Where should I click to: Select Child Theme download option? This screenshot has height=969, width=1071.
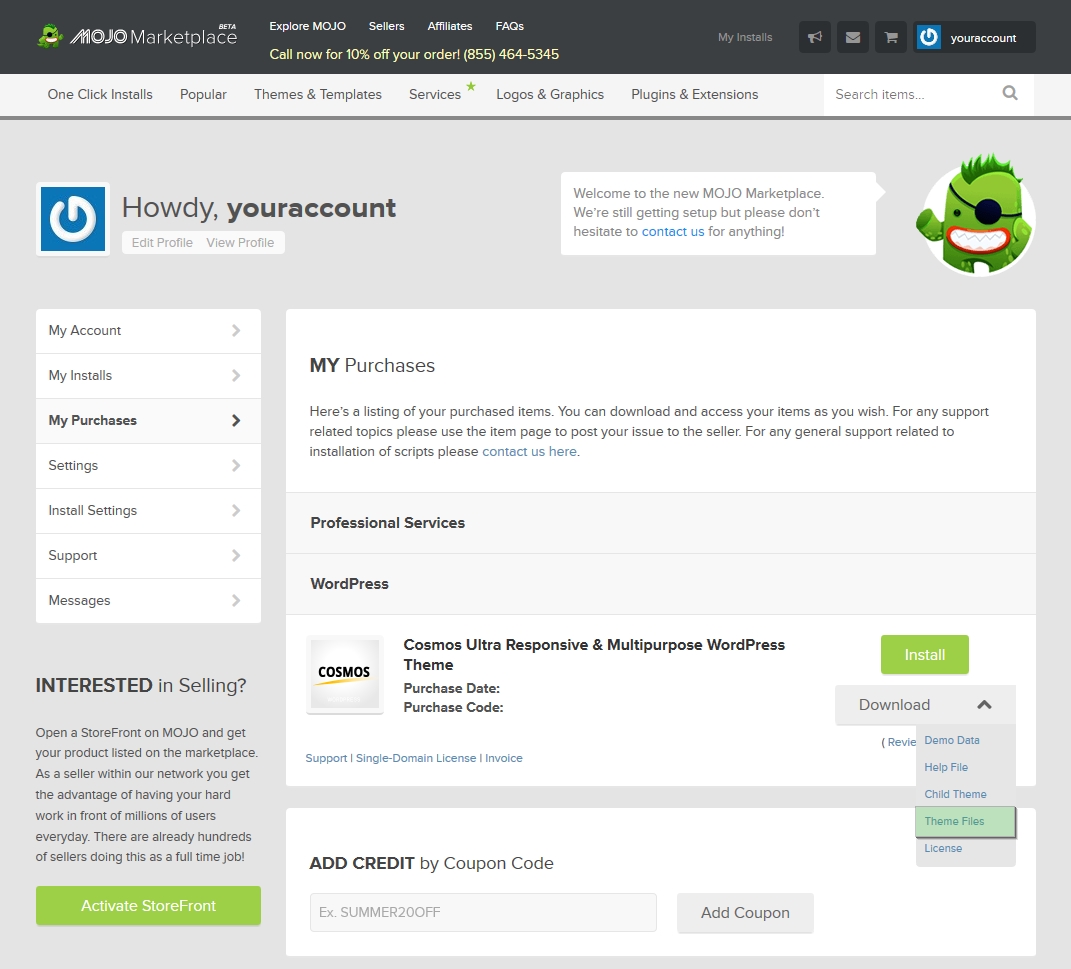click(x=955, y=794)
